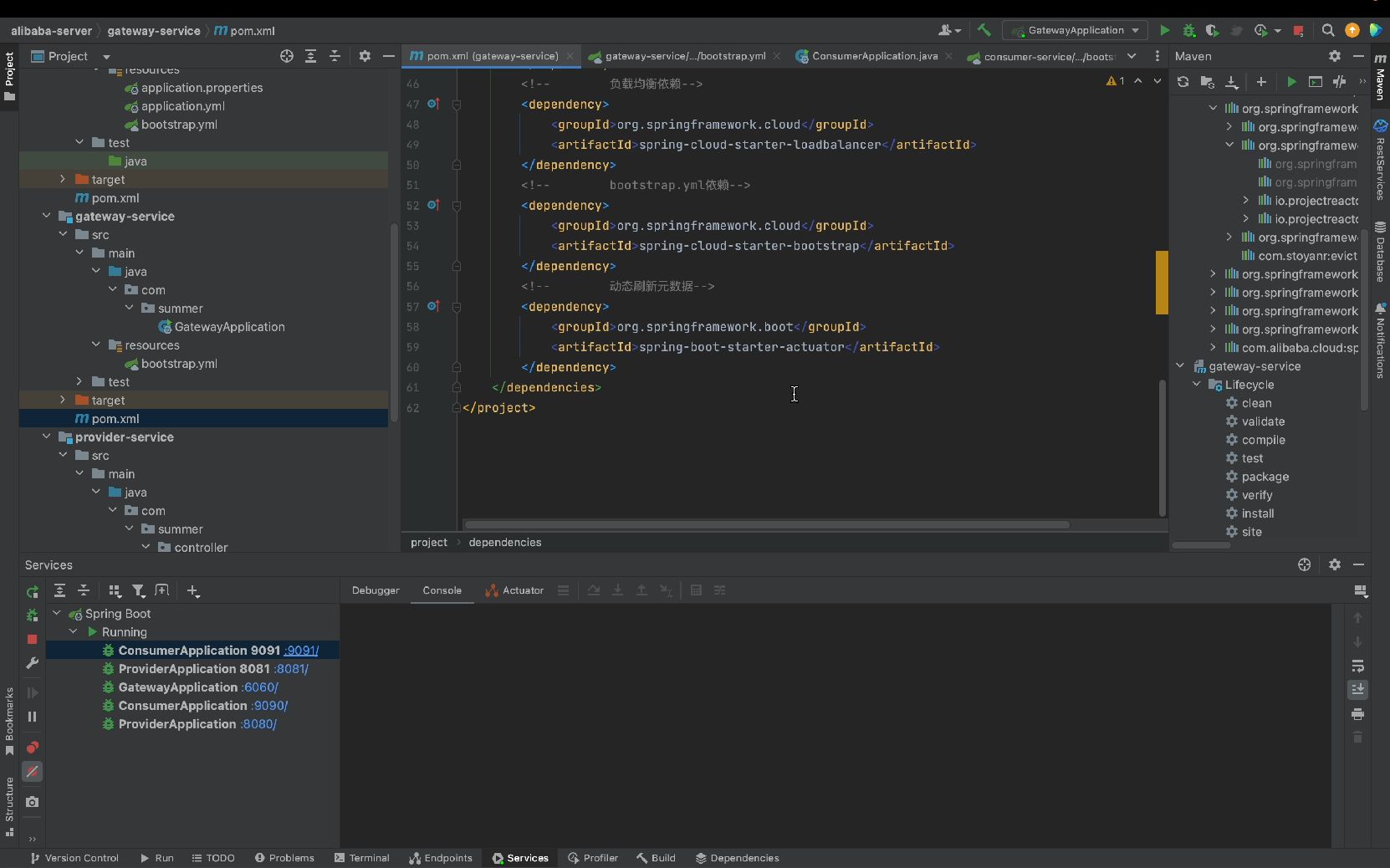Switch to gateway-service bootstrap.yml editor tab
The image size is (1390, 868).
click(x=685, y=56)
